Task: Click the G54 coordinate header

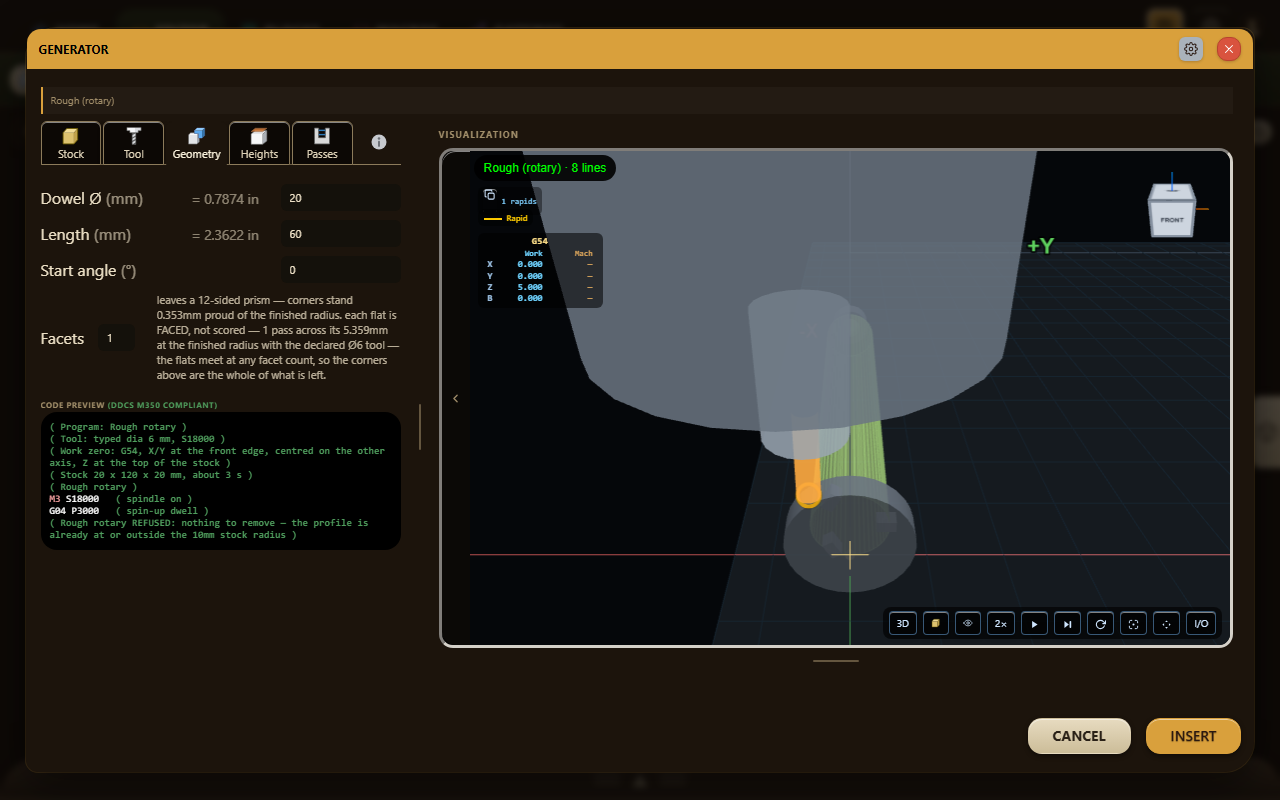Action: [539, 241]
